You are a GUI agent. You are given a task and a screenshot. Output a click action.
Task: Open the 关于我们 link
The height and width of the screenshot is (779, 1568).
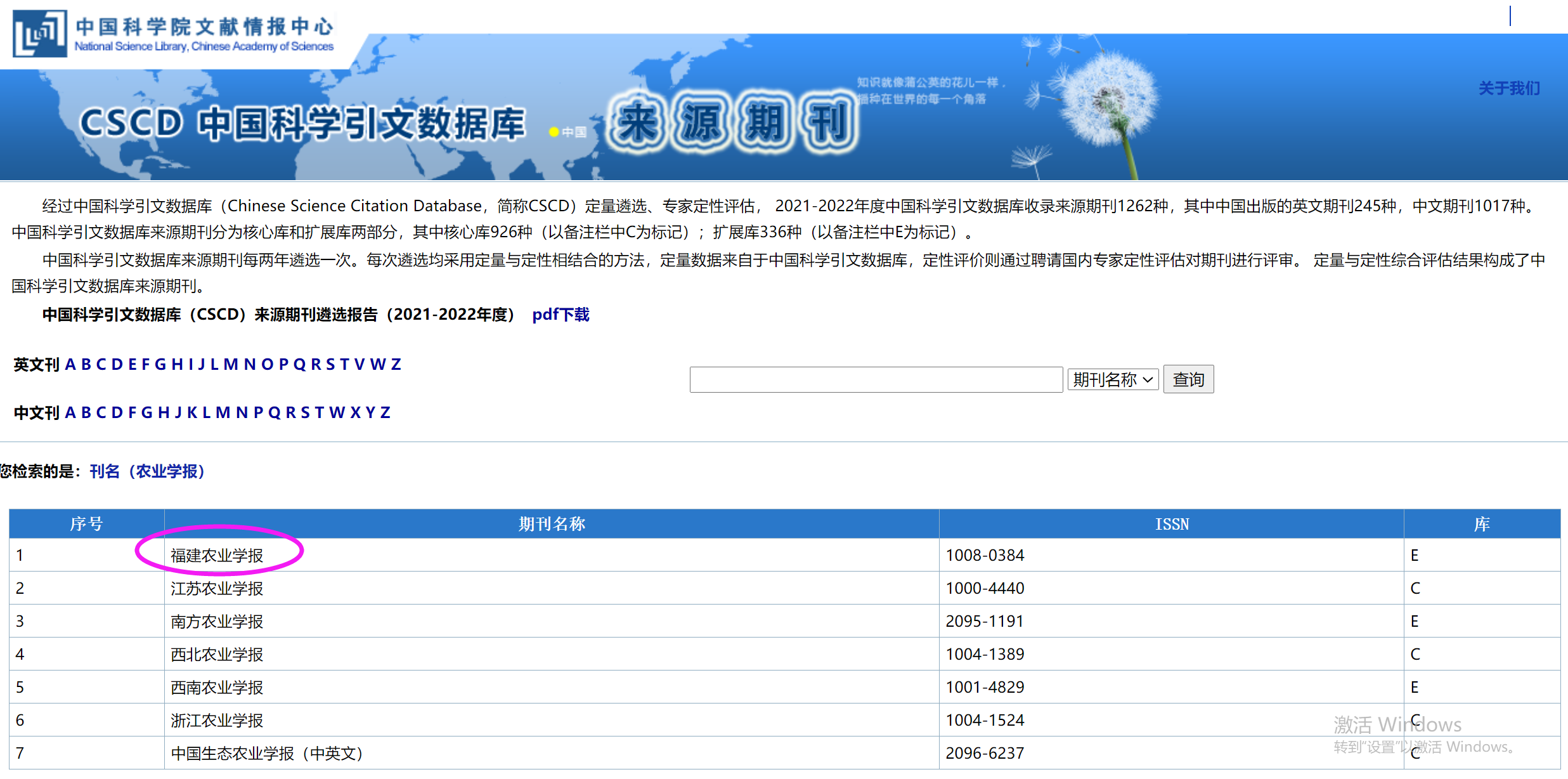(1508, 88)
